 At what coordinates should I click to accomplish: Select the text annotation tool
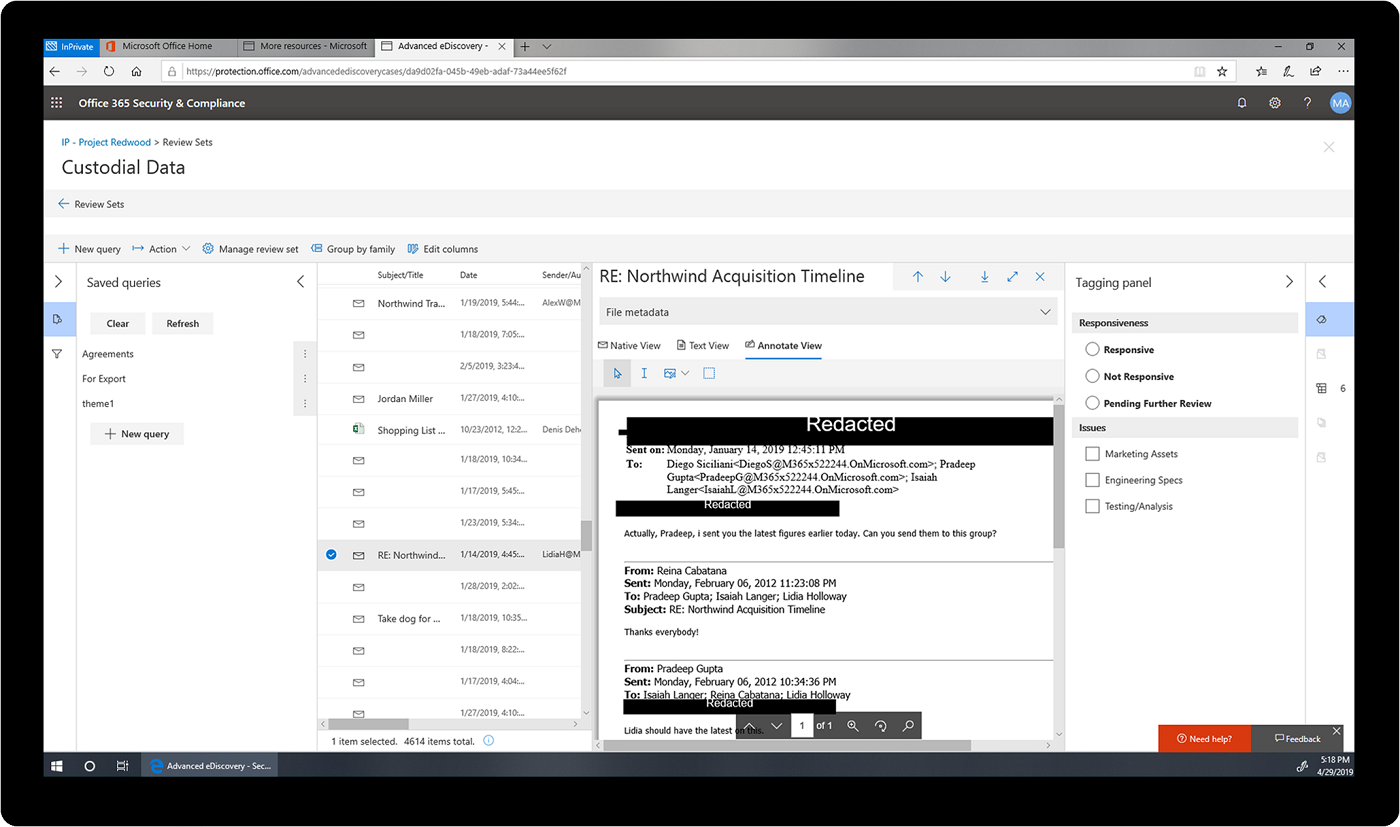click(x=644, y=373)
